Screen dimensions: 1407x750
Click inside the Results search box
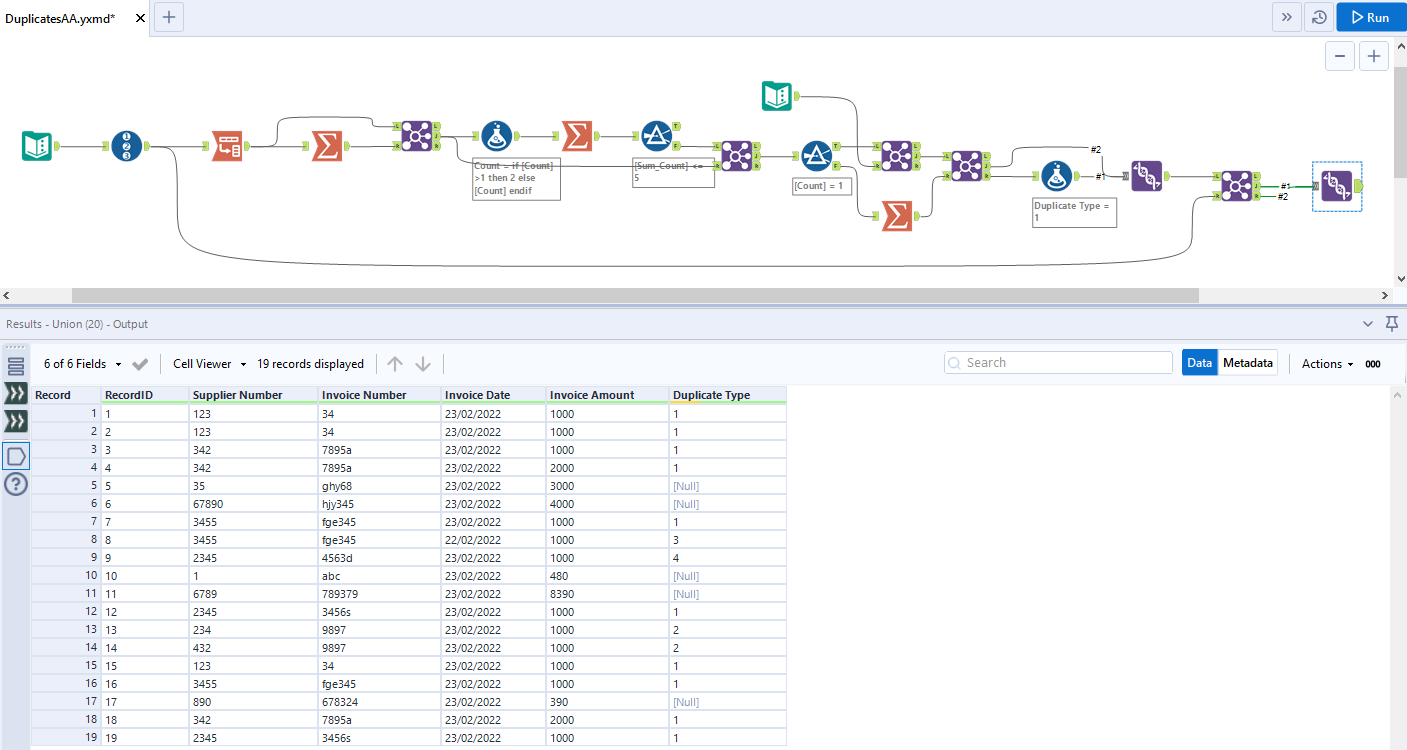click(1058, 362)
